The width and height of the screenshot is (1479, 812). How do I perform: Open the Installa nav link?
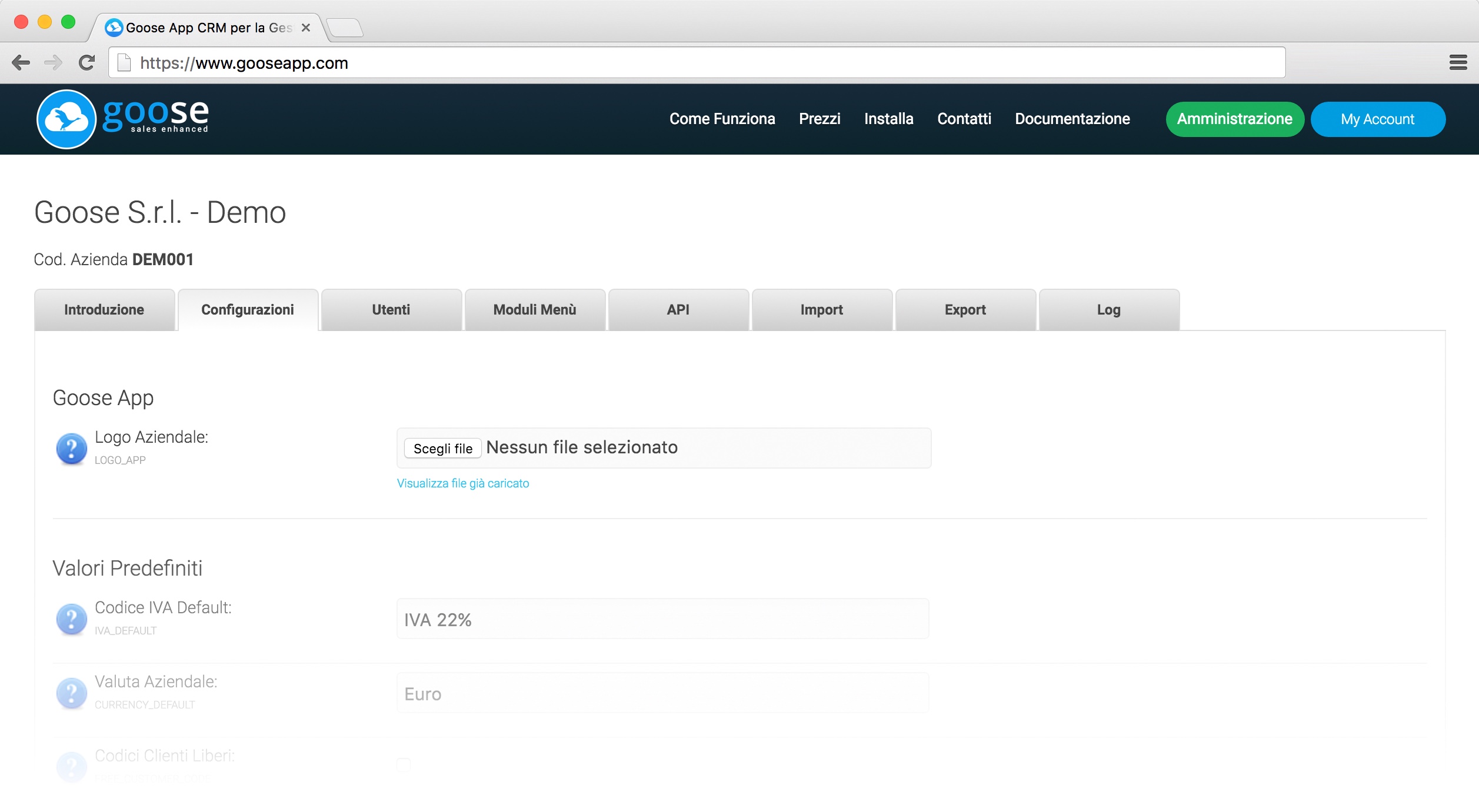(889, 119)
